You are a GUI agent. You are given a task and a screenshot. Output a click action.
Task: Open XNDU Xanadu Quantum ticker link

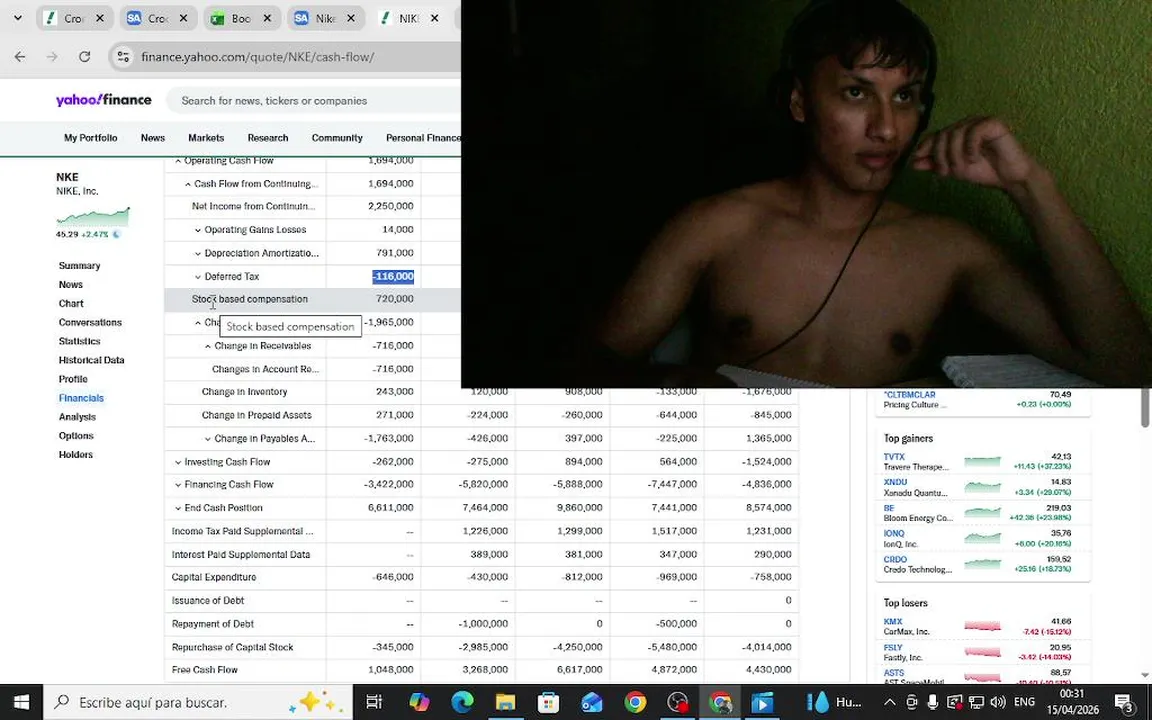click(895, 482)
